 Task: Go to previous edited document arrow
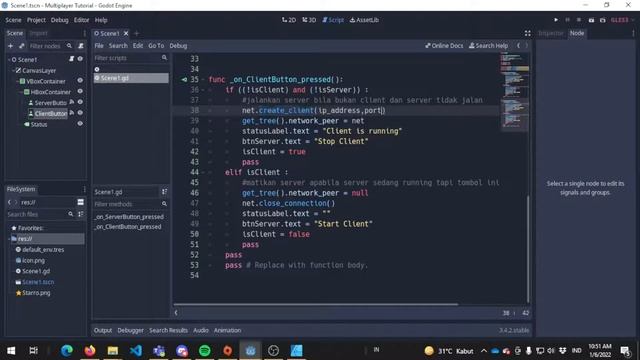[x=518, y=46]
